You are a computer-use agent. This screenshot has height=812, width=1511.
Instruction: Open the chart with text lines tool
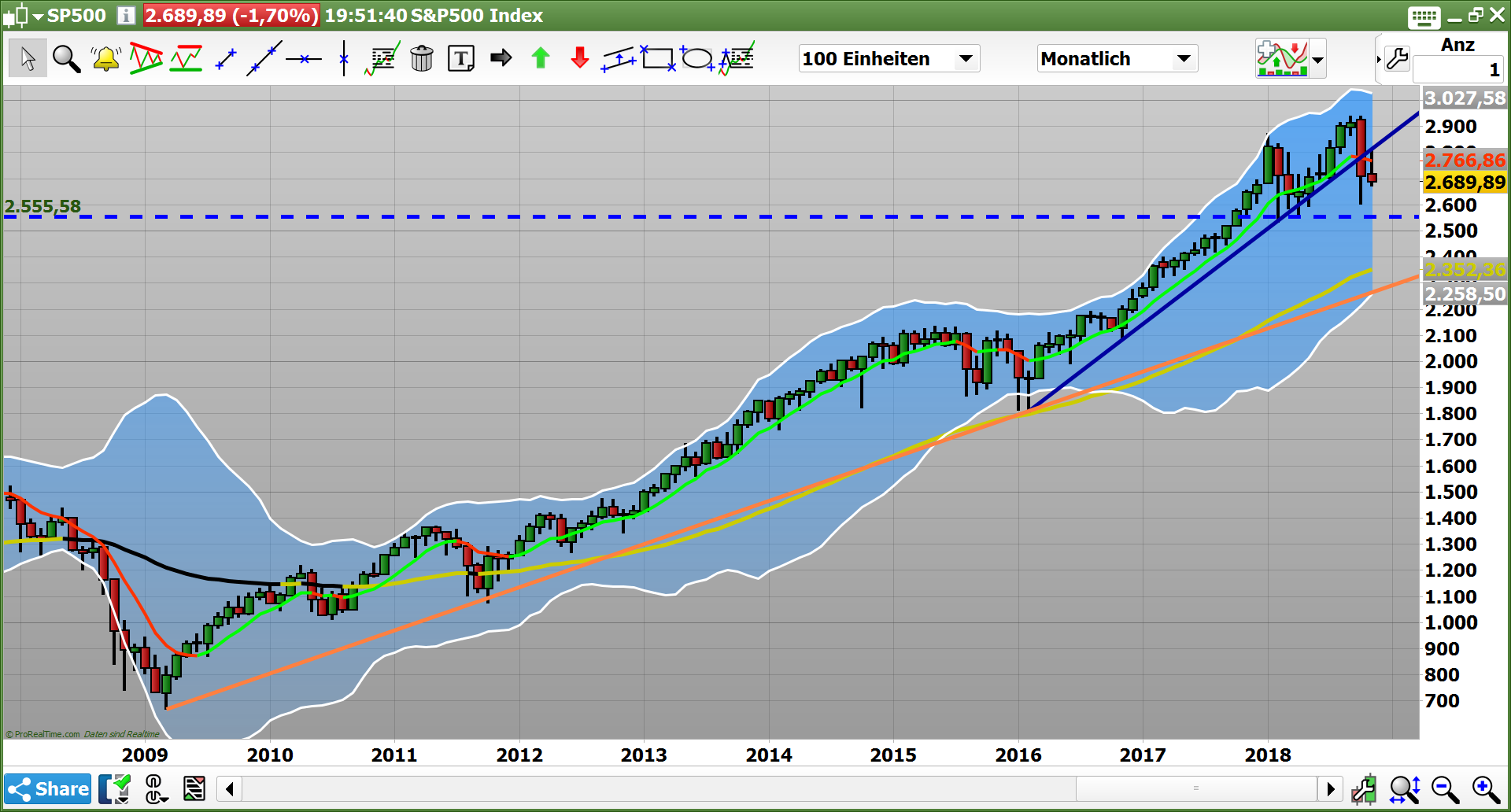click(382, 58)
